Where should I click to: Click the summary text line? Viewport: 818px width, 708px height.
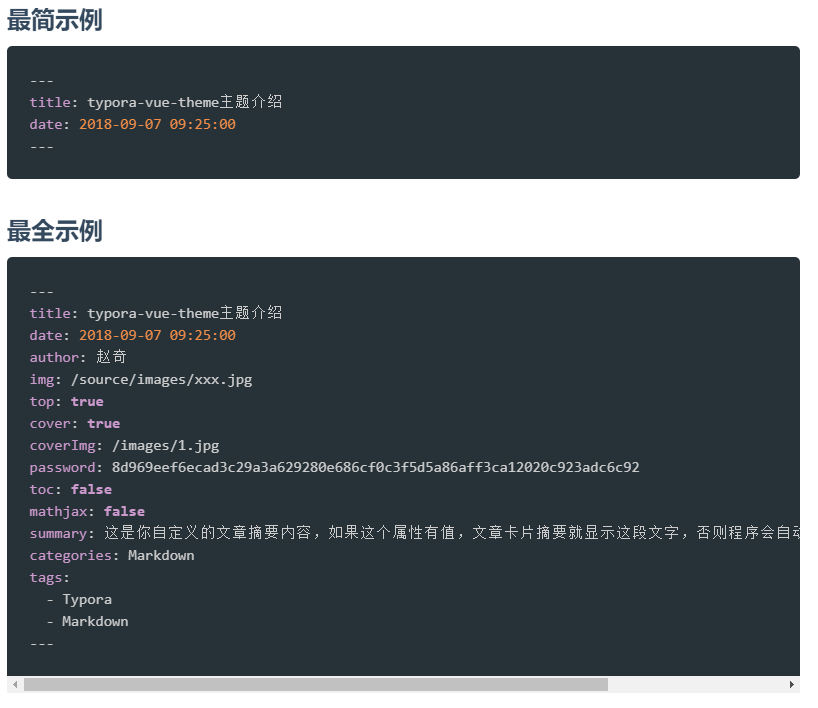[x=414, y=533]
